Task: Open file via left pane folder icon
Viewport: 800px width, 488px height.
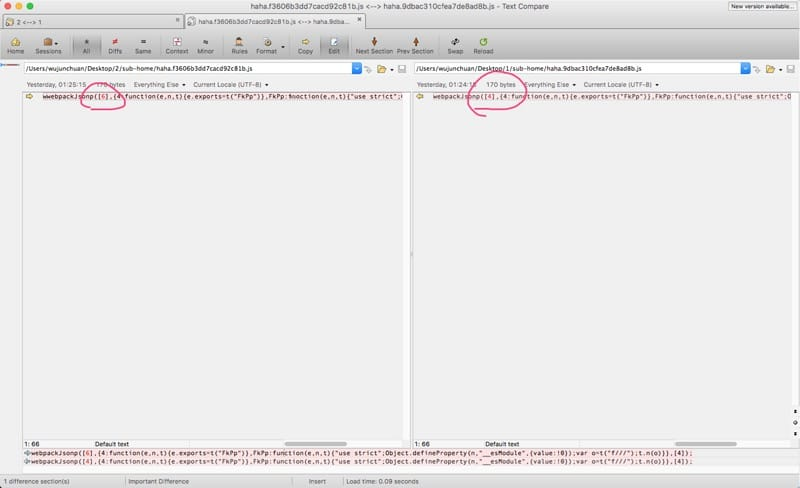Action: 381,69
